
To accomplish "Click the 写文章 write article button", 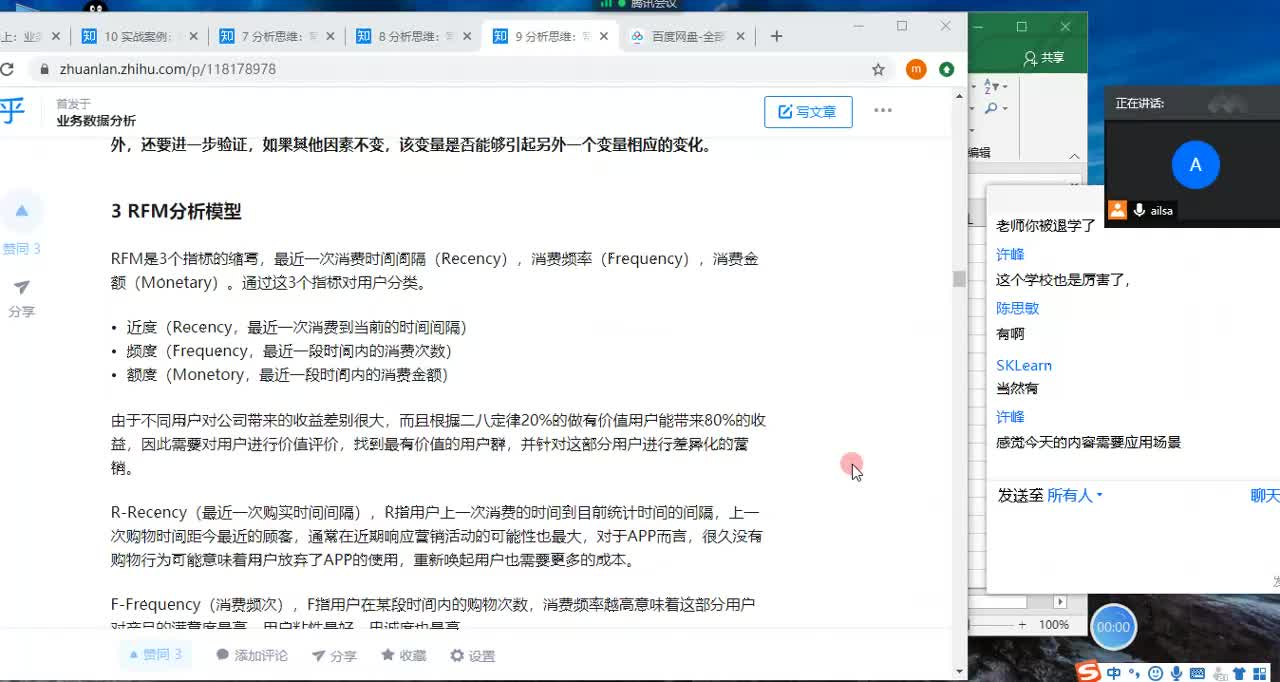I will pos(808,112).
